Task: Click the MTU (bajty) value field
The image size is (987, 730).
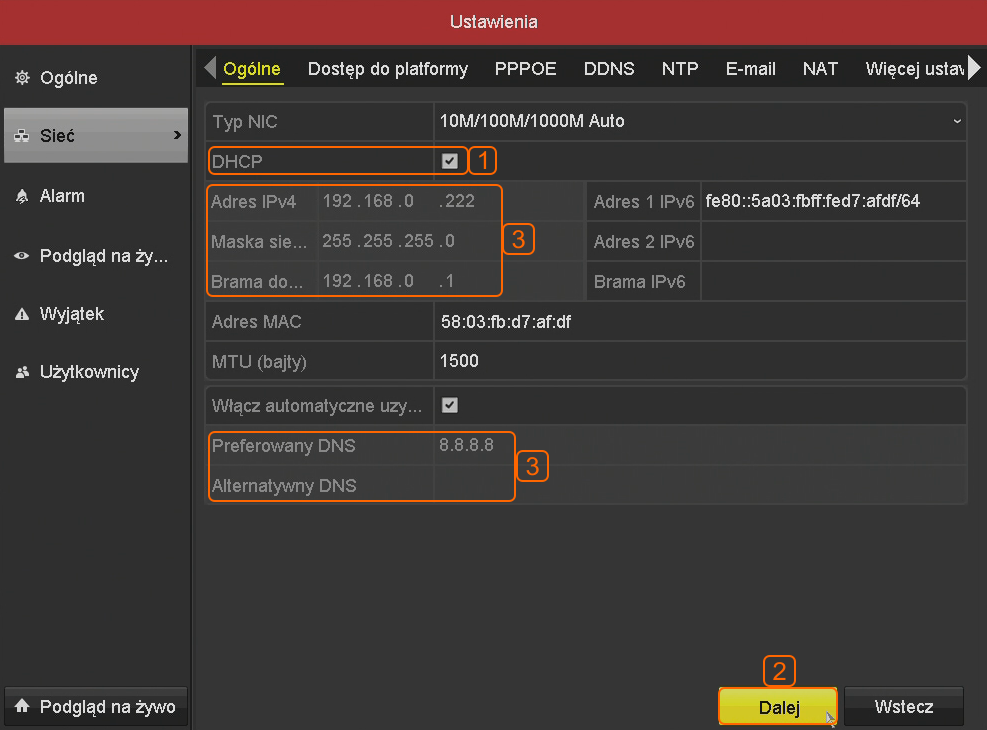Action: point(700,361)
